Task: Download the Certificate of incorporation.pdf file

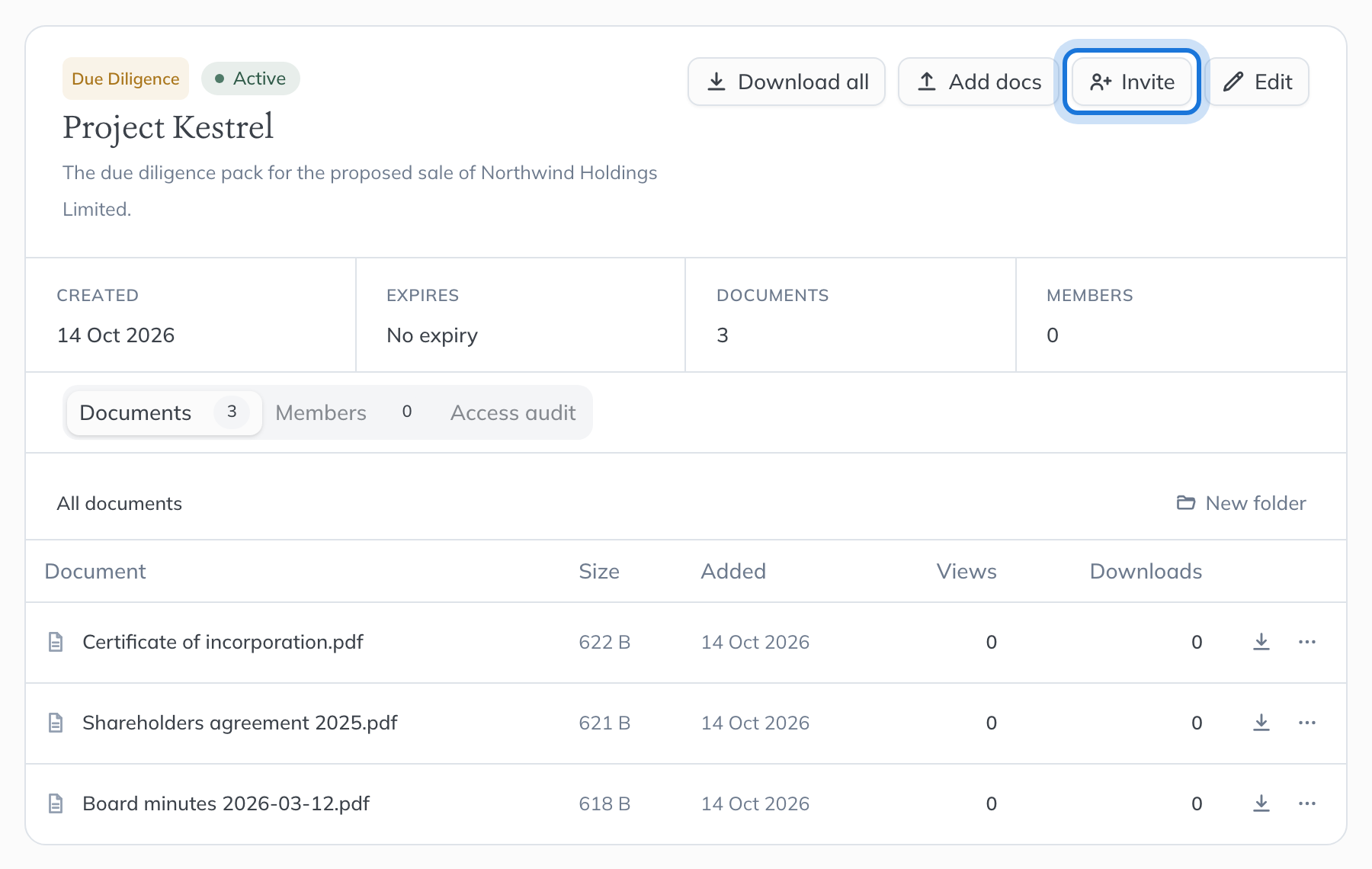Action: [x=1261, y=642]
